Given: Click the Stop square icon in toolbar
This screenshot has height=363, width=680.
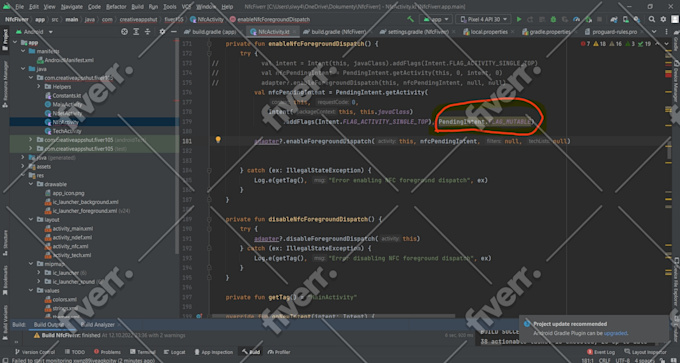Looking at the screenshot, I should 599,20.
